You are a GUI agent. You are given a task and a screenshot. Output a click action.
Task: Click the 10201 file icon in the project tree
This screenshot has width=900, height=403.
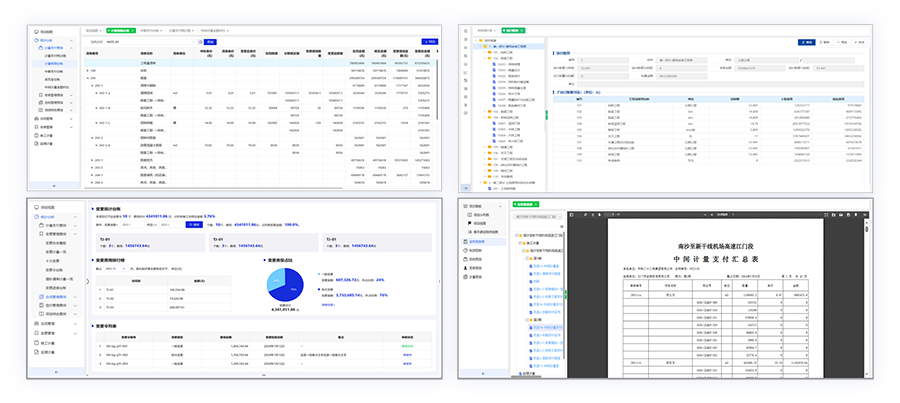tap(494, 64)
